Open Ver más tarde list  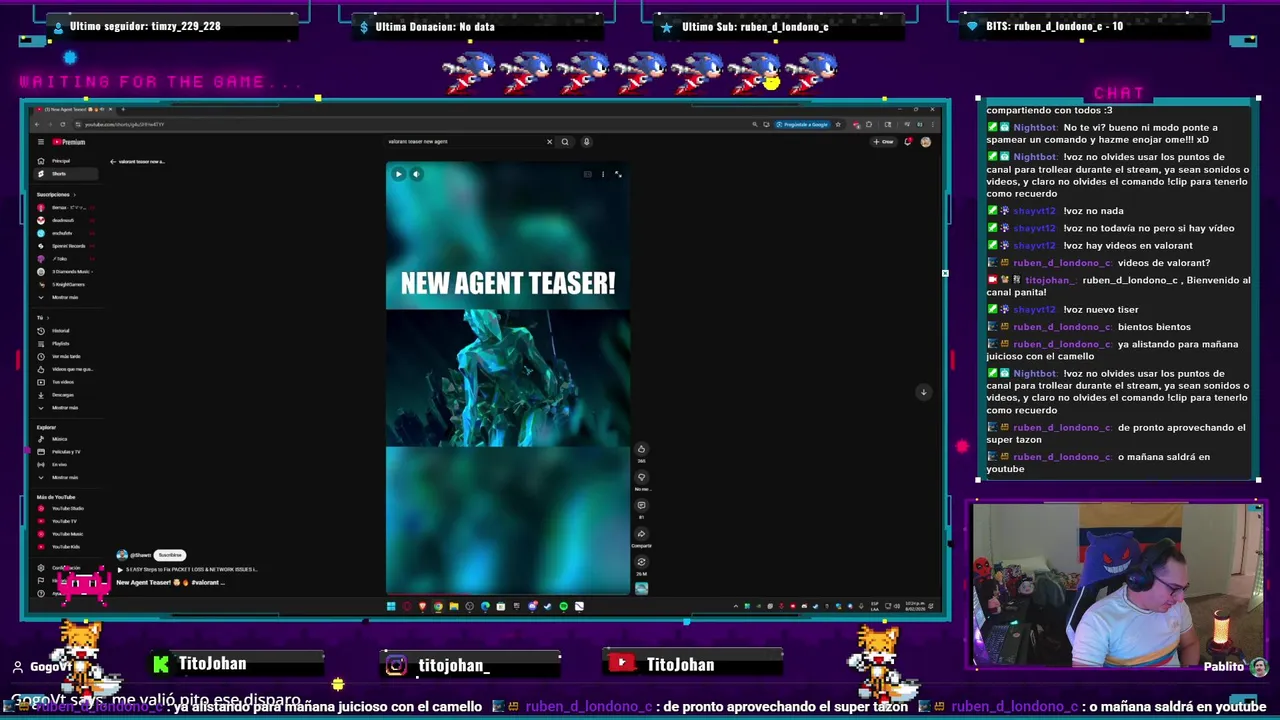tap(65, 356)
